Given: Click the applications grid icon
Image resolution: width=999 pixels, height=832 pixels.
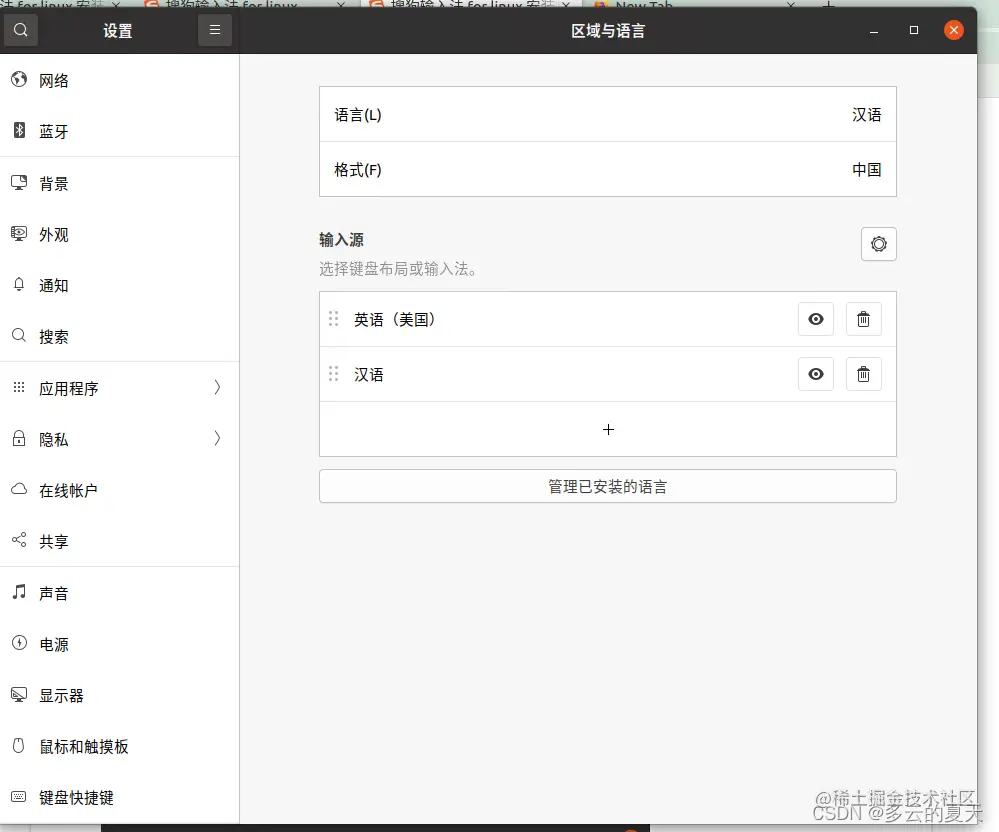Looking at the screenshot, I should click(x=19, y=387).
